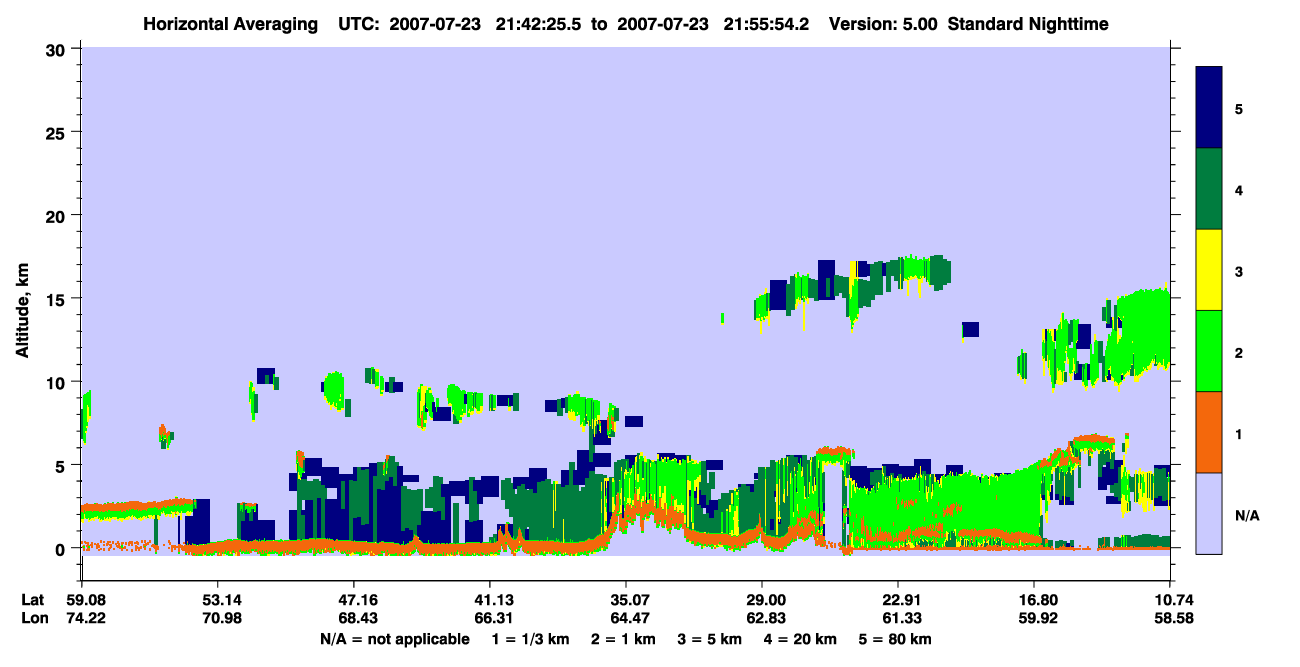
Task: Click the colorbar label 'N/A'
Action: tap(1247, 516)
